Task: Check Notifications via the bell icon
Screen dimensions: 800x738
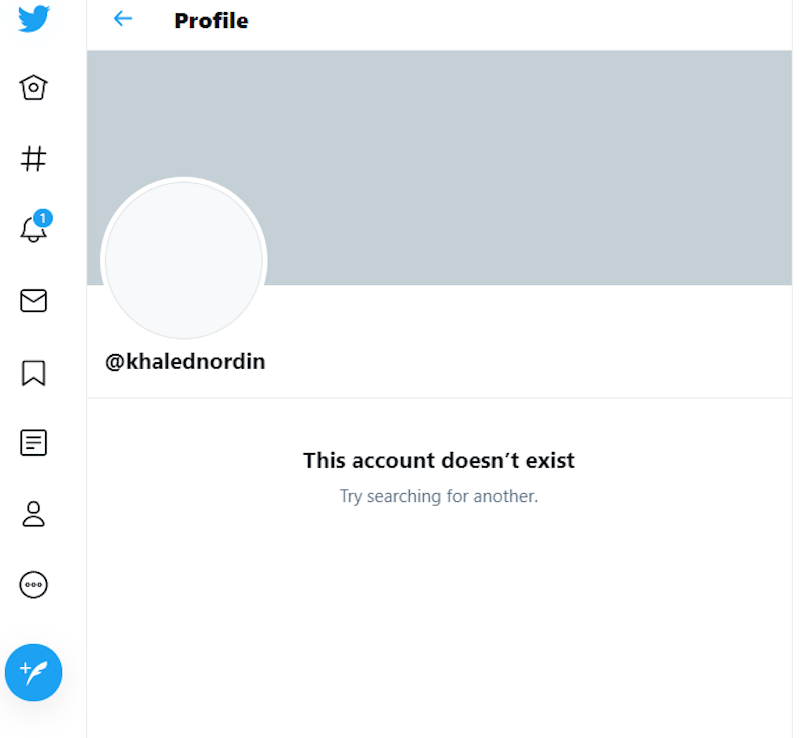Action: tap(33, 230)
